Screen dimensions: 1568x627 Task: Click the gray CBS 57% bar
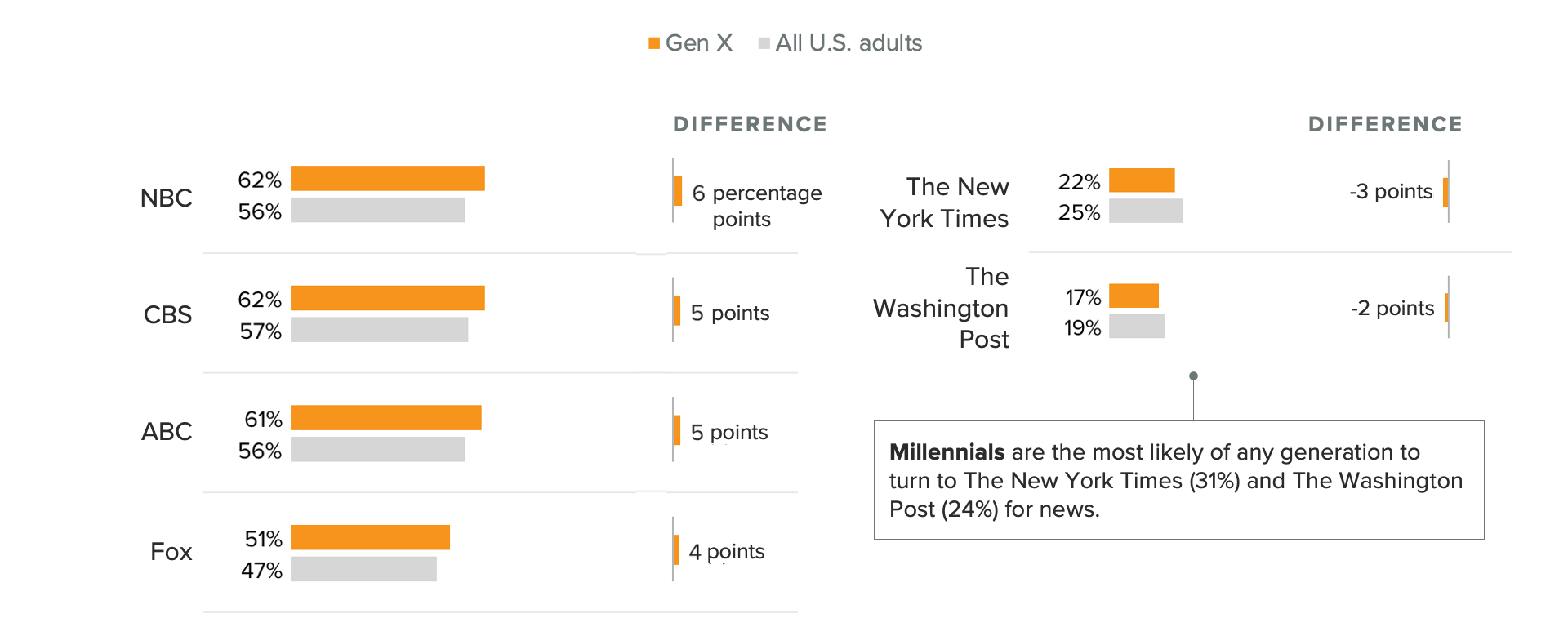tap(380, 329)
